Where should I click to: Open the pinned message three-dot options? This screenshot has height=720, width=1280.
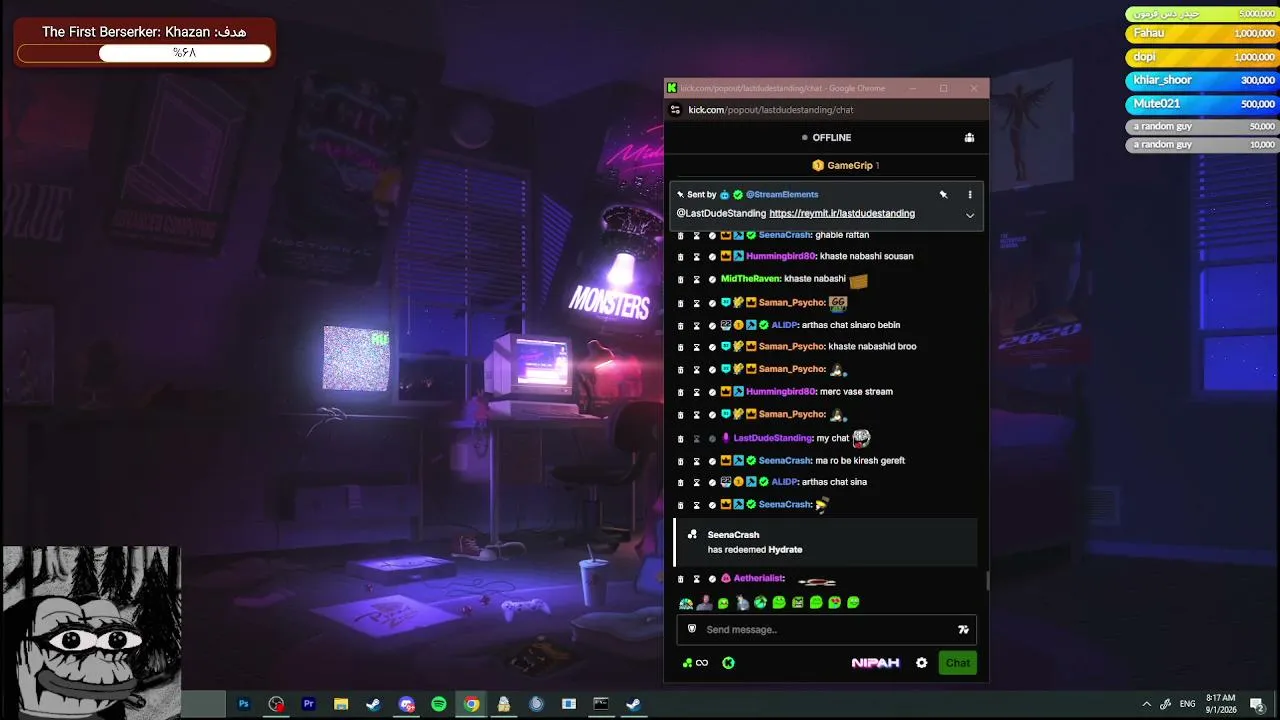969,195
